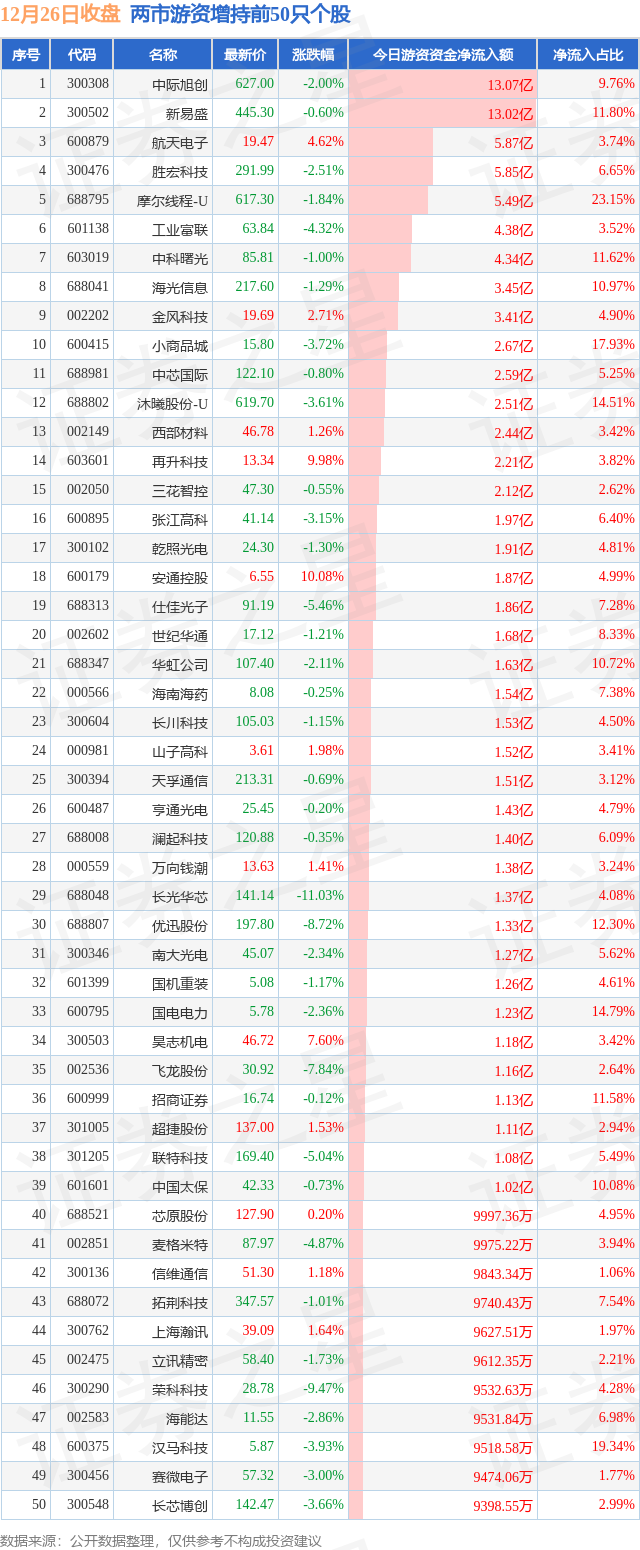Click the date heading 12月26日收盘
The width and height of the screenshot is (640, 1550).
pos(61,14)
